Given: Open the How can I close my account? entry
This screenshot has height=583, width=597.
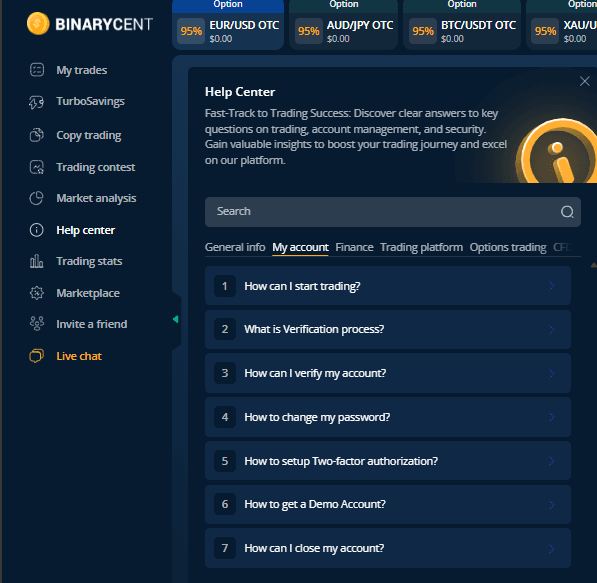Looking at the screenshot, I should click(388, 548).
